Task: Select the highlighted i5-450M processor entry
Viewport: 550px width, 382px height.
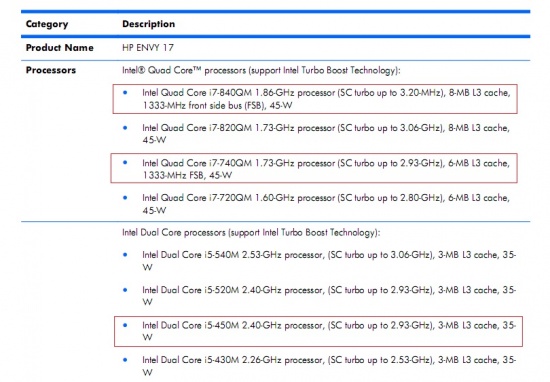Action: pos(318,331)
